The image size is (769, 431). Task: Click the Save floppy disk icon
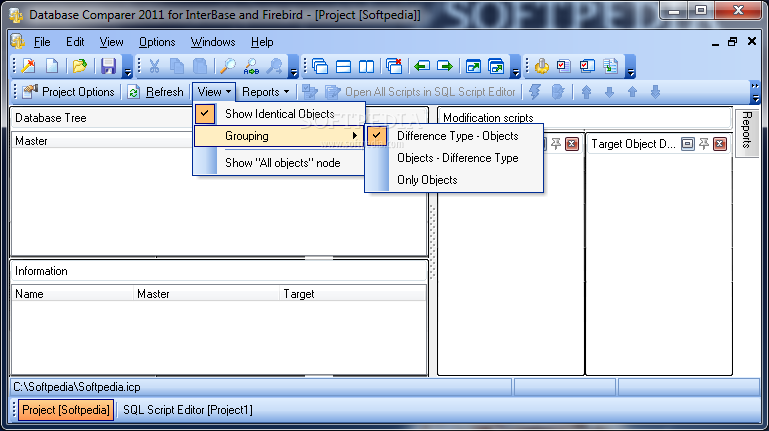108,66
